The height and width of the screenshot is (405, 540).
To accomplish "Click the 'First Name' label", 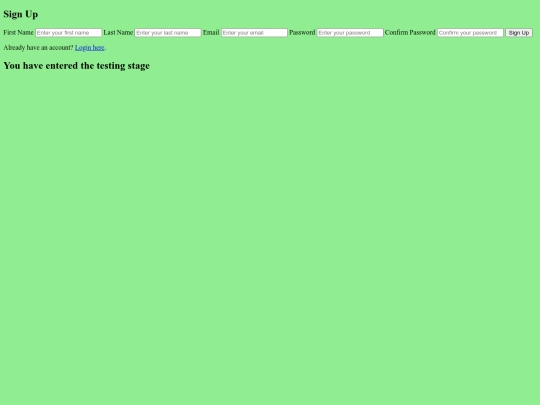I will point(18,32).
